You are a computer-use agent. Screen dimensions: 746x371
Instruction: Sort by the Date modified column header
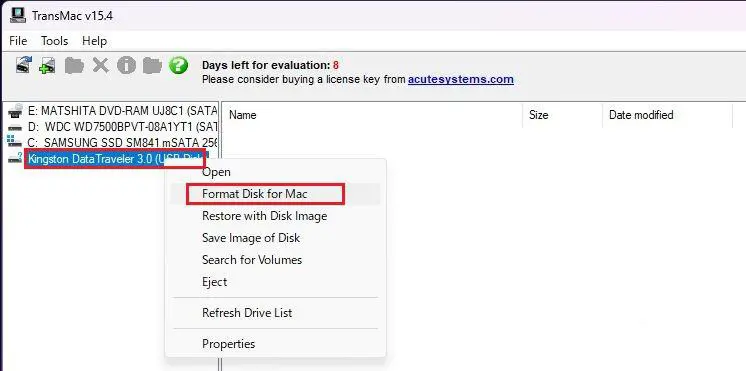pyautogui.click(x=641, y=115)
